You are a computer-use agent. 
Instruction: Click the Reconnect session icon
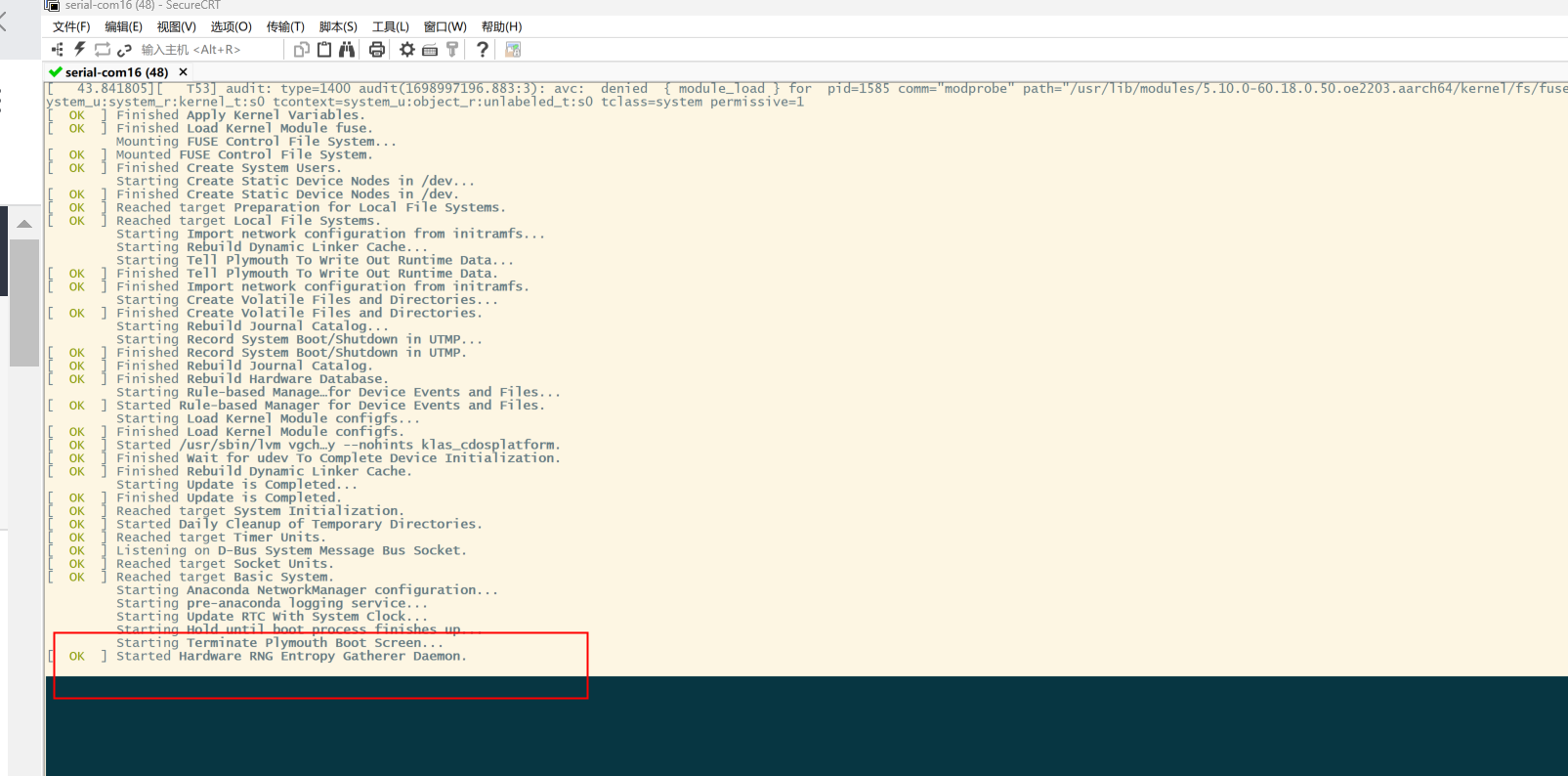click(103, 50)
